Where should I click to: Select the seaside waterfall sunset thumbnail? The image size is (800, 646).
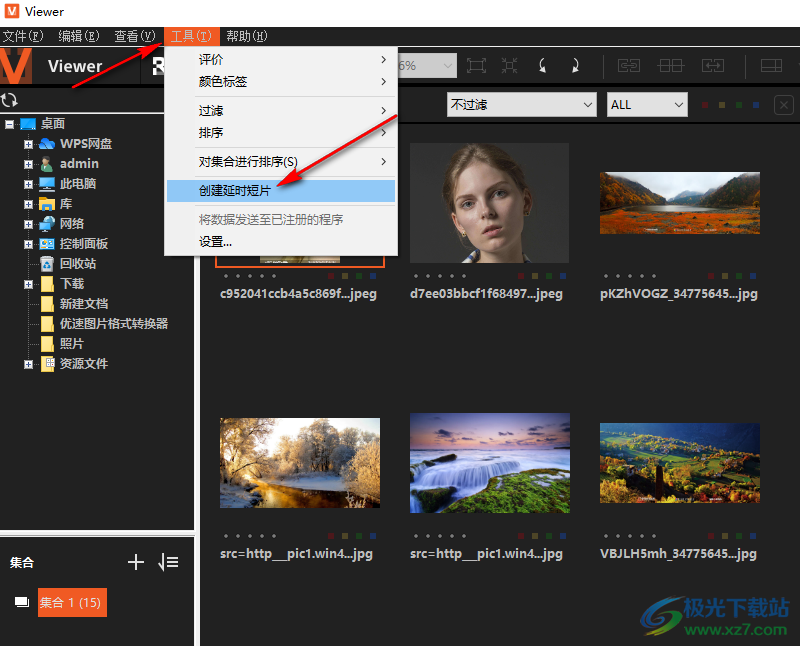point(490,463)
